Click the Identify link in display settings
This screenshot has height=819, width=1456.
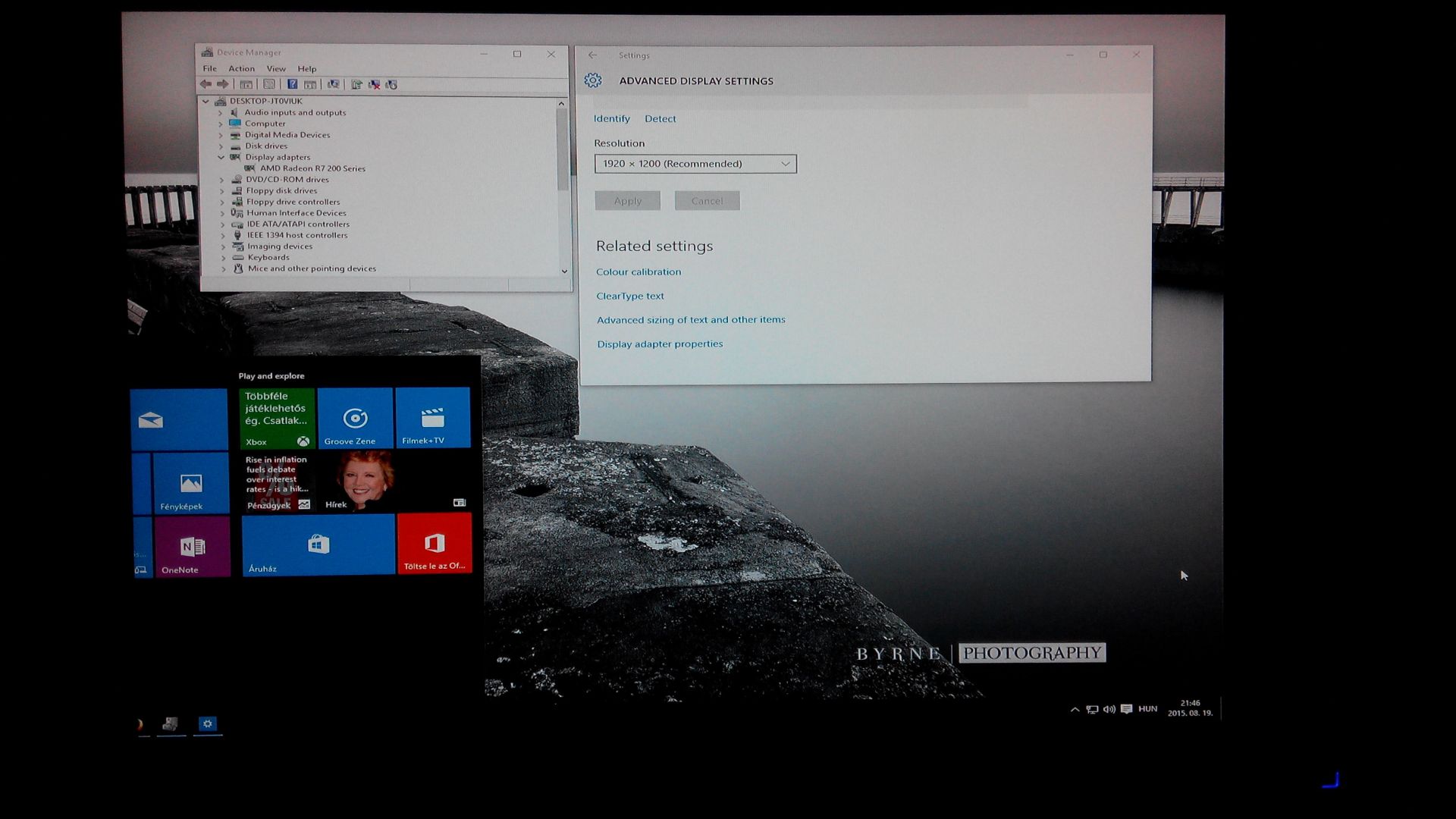(612, 119)
